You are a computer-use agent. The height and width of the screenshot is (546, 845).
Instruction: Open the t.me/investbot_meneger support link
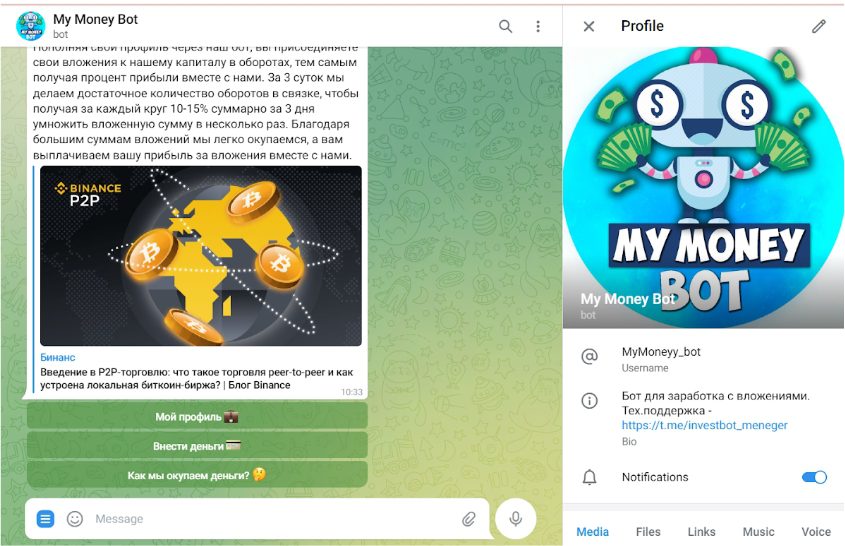704,425
